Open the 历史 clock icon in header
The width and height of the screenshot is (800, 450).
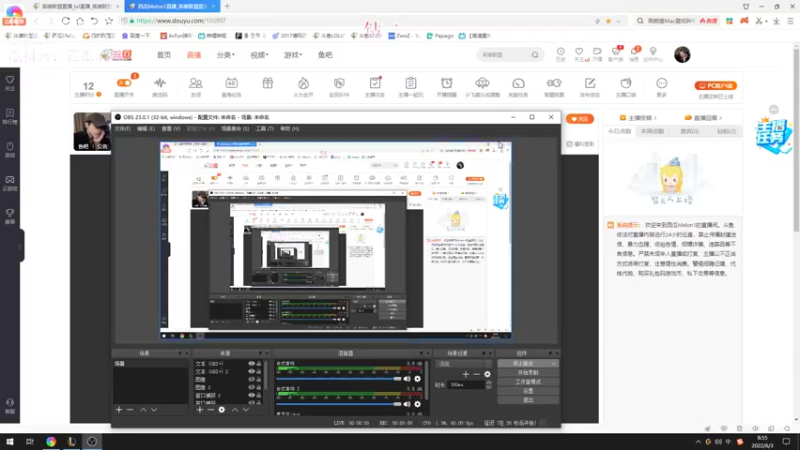(x=560, y=52)
